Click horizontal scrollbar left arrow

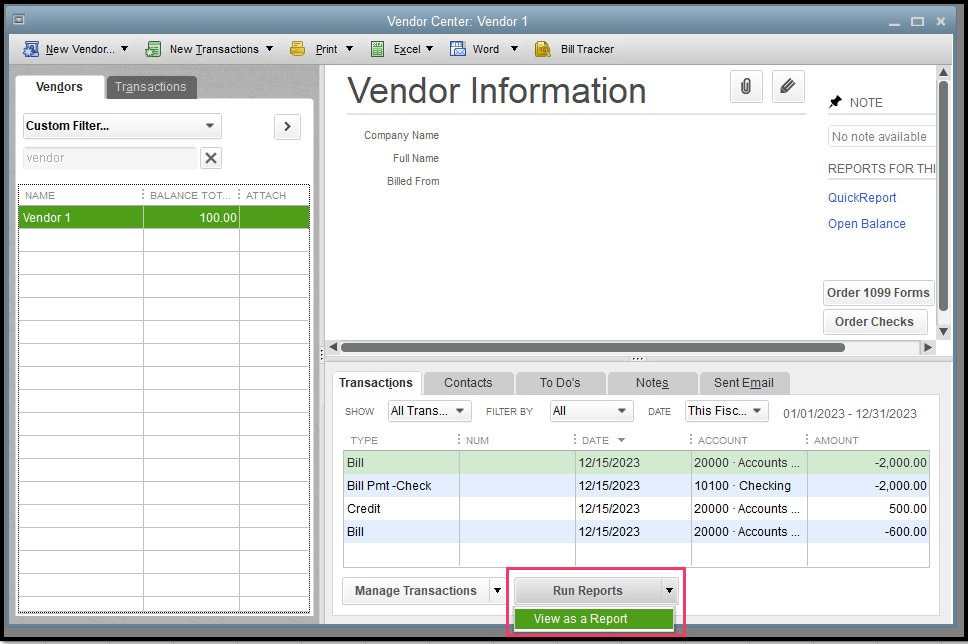tap(333, 348)
